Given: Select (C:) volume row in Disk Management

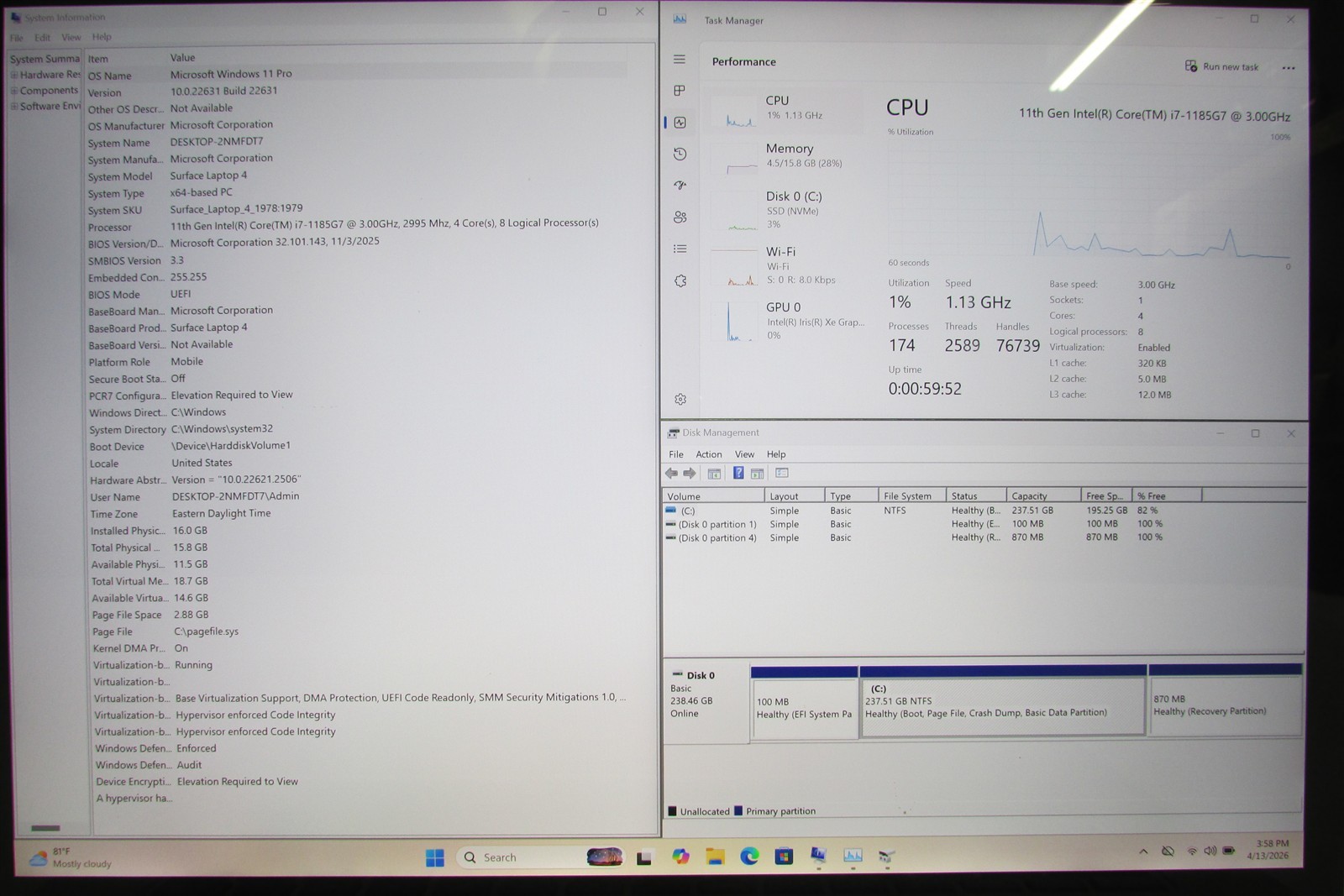Looking at the screenshot, I should point(932,511).
